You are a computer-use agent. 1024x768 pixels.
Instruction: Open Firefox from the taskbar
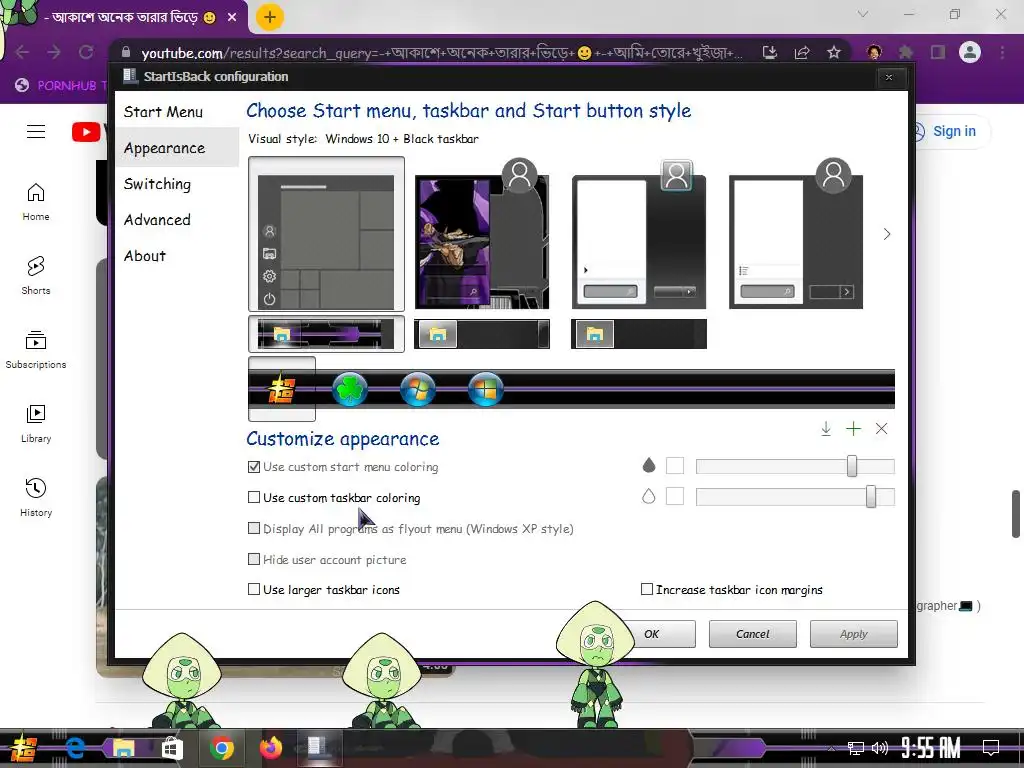270,747
